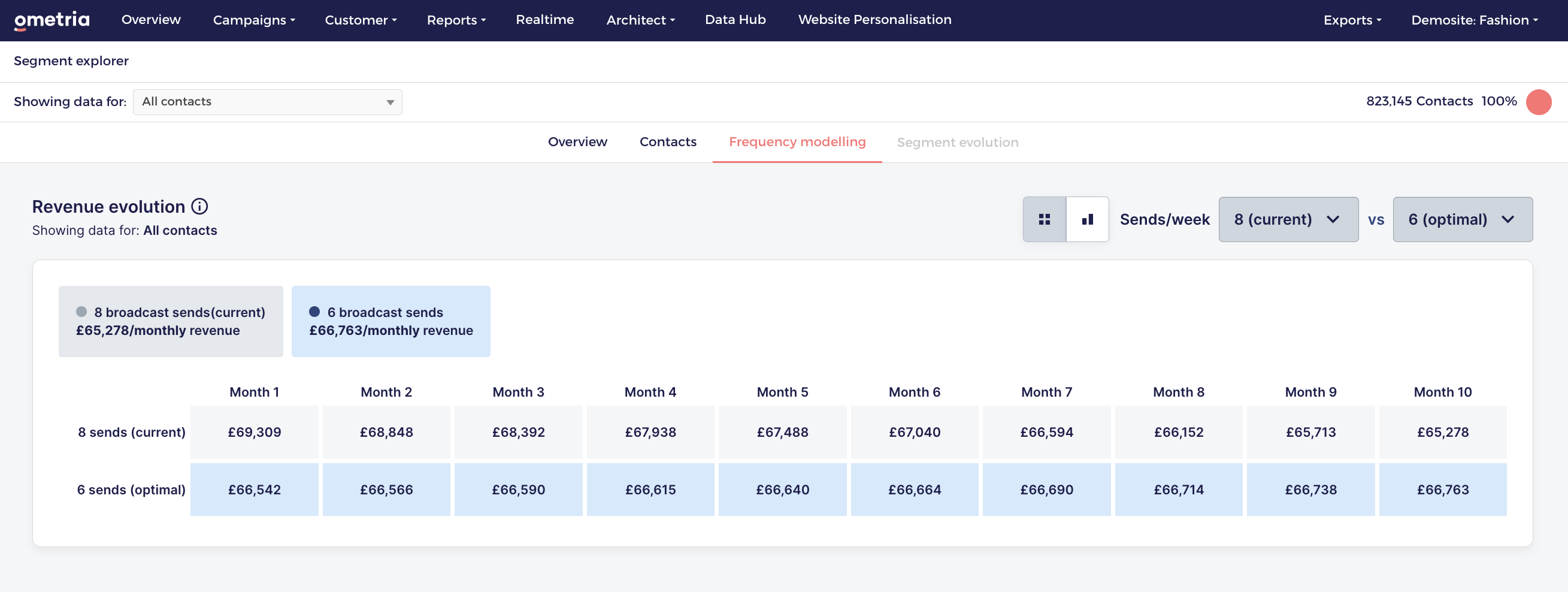Viewport: 1568px width, 592px height.
Task: Open the Exports menu
Action: click(1352, 20)
